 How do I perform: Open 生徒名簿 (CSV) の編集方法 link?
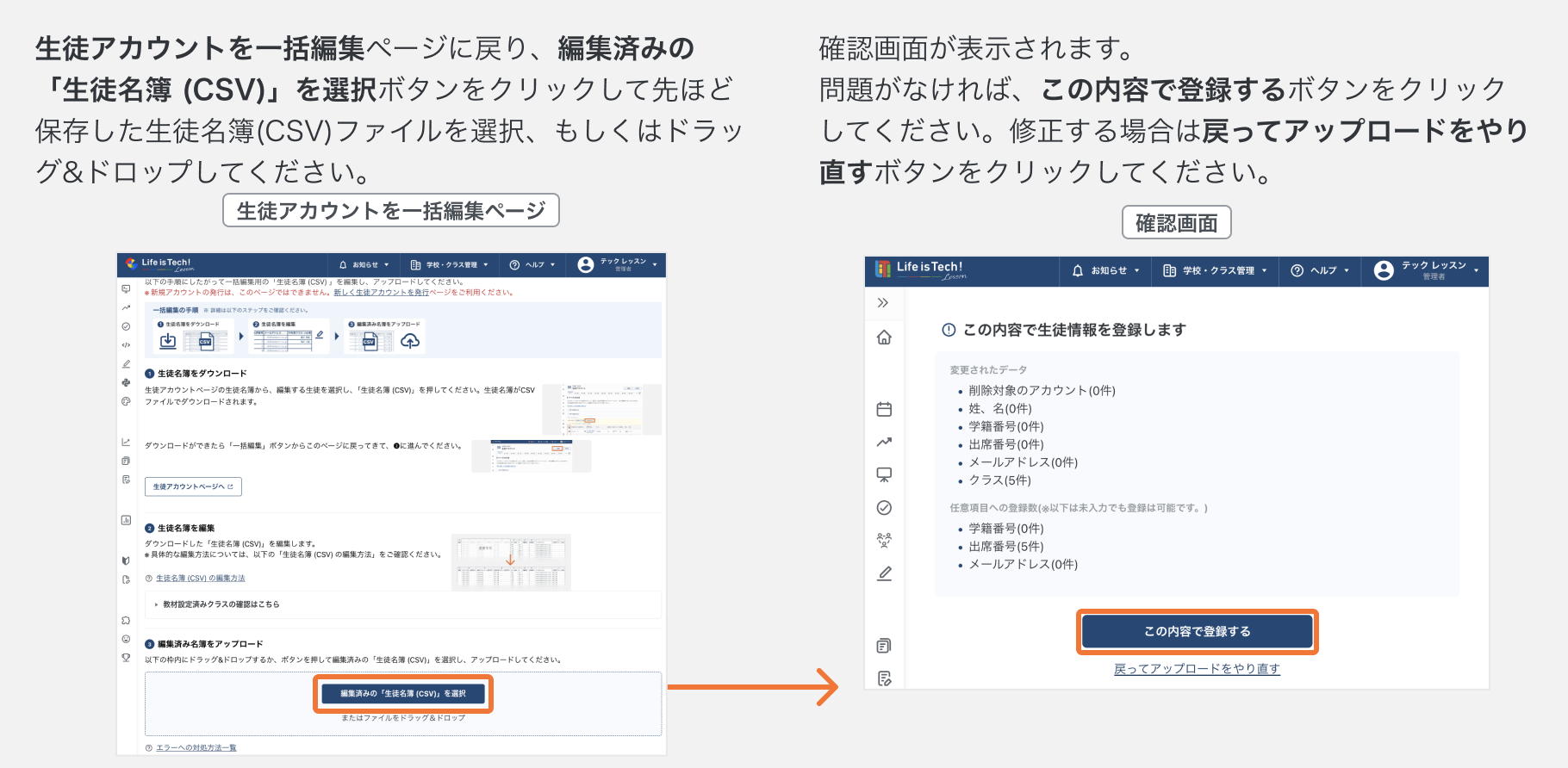(200, 579)
